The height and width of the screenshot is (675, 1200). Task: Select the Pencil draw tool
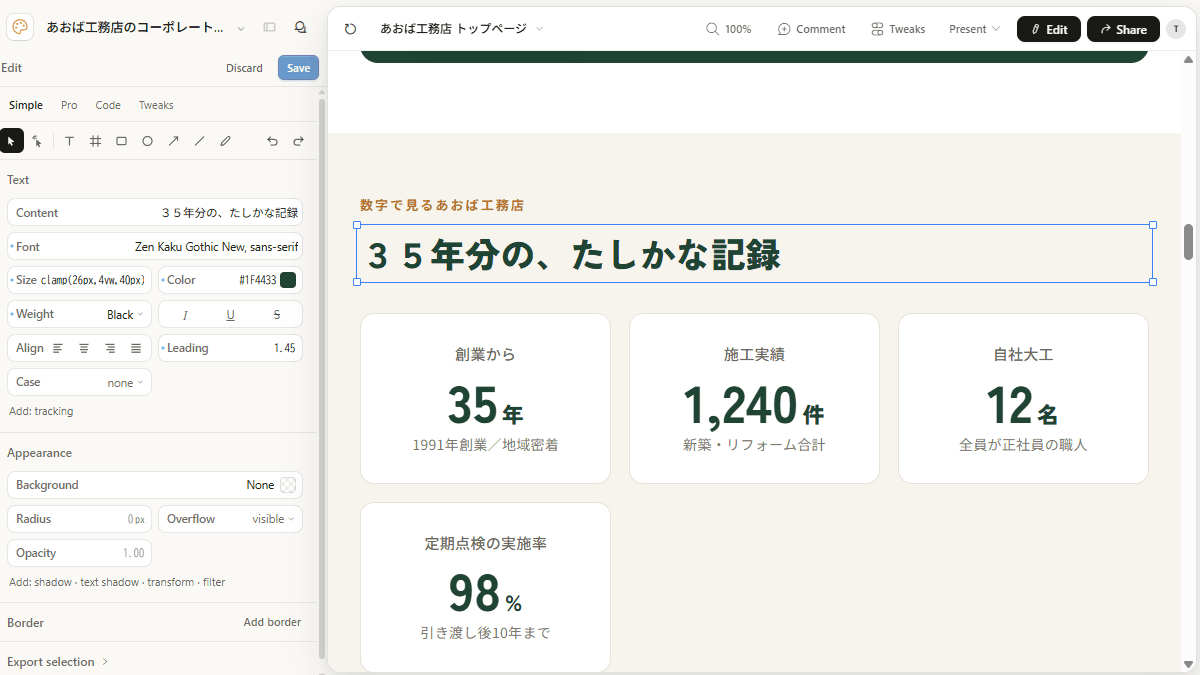225,141
